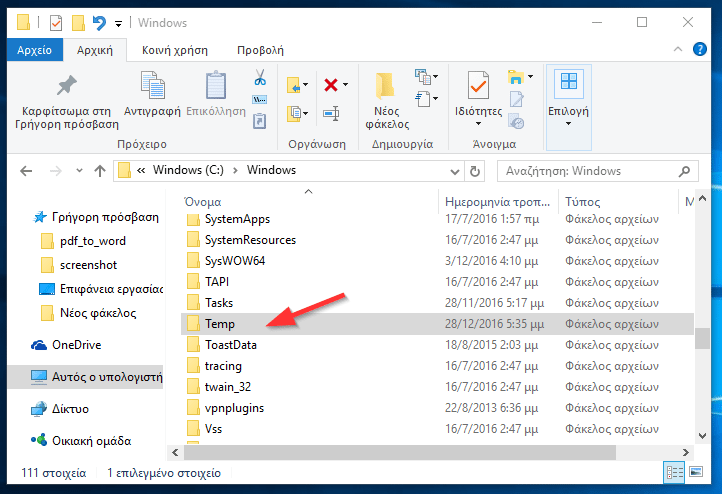Open the Κοινή χρήση (Share) tab
722x494 pixels.
click(175, 50)
